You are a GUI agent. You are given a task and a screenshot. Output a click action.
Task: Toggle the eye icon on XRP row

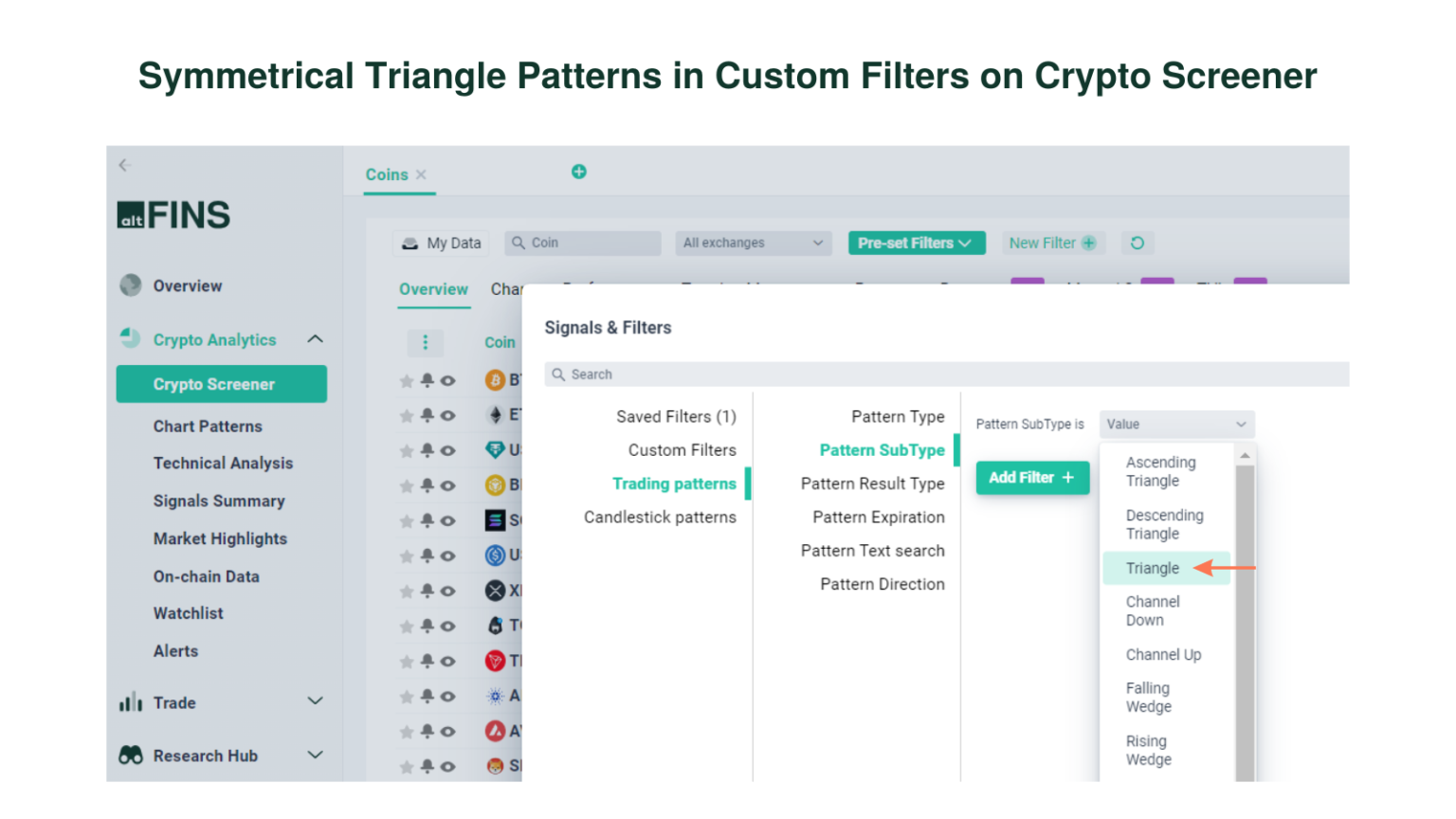coord(447,591)
